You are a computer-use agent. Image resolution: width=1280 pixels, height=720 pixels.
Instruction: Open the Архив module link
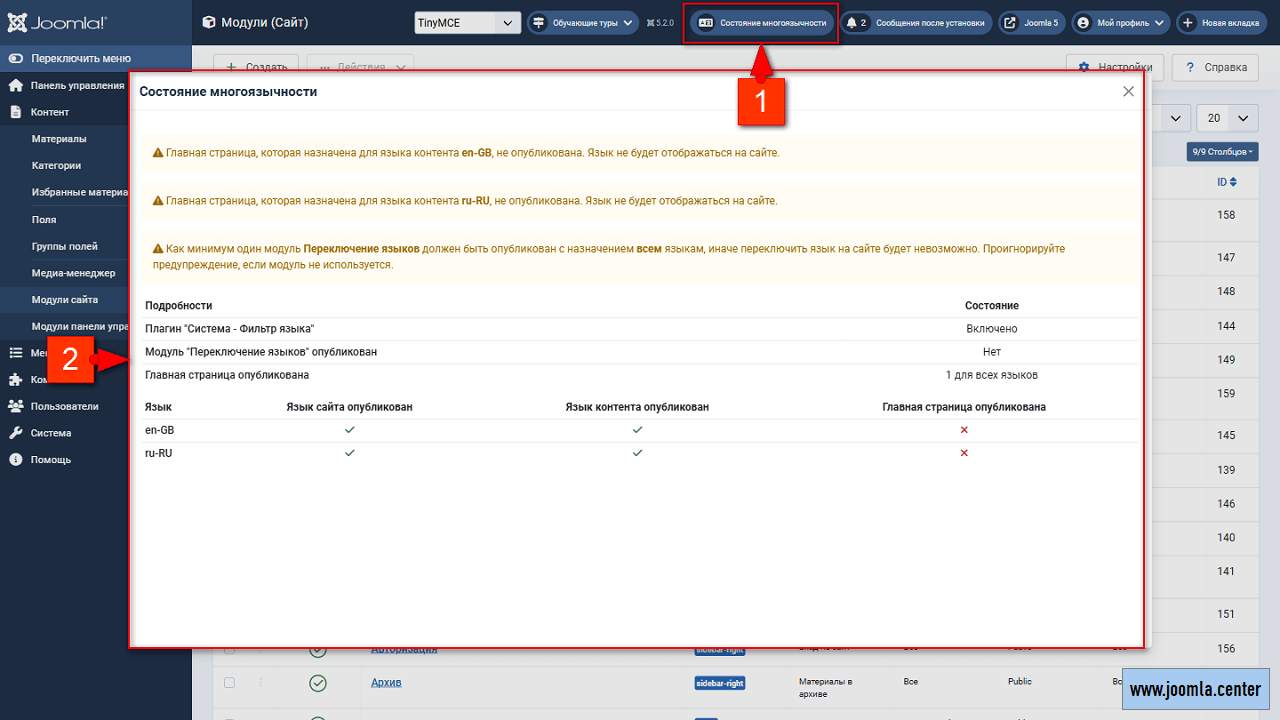(386, 683)
